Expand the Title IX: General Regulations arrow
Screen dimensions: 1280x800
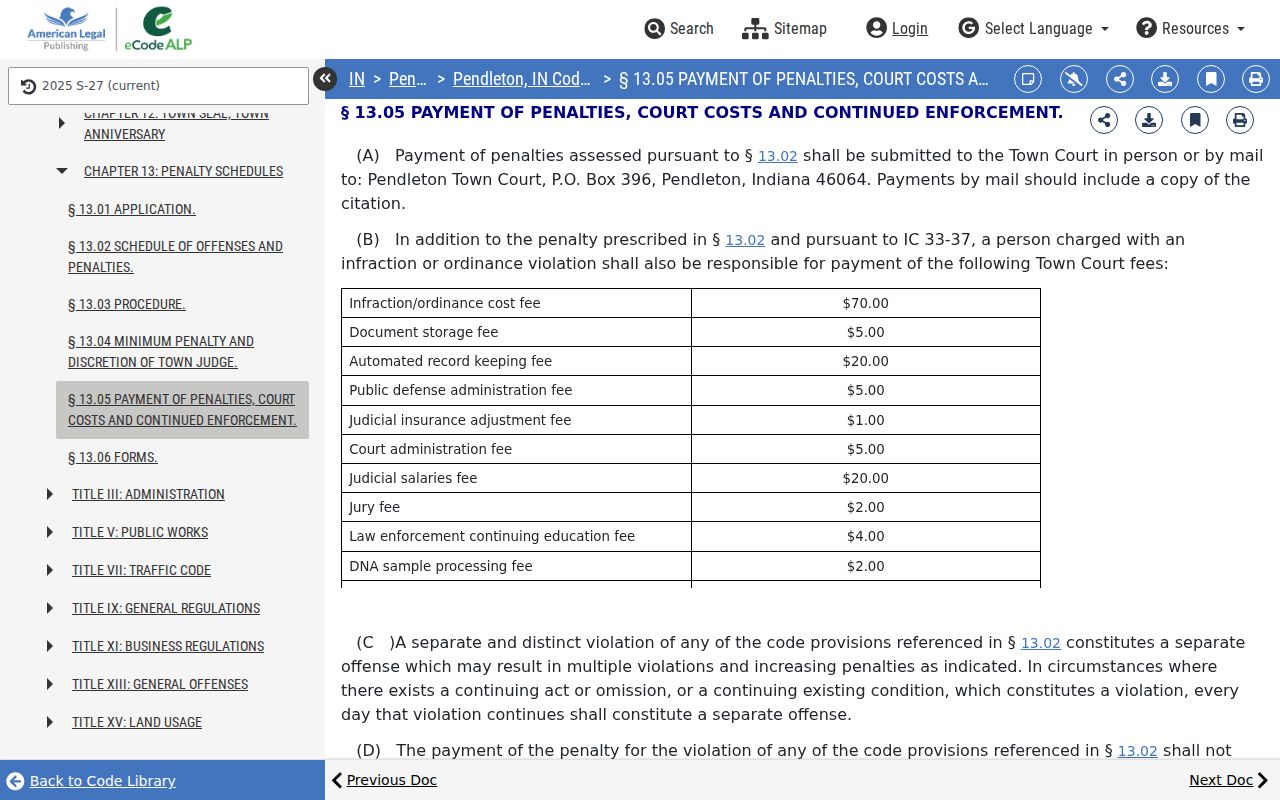pyautogui.click(x=50, y=608)
